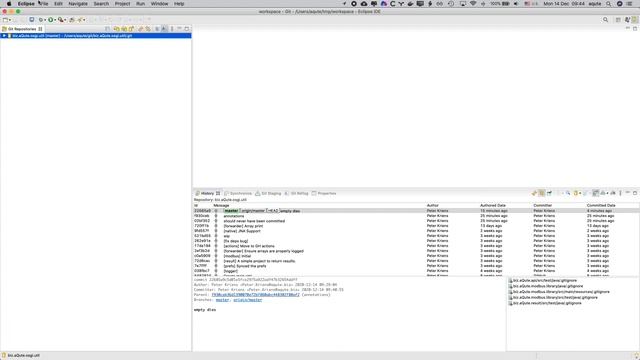Switch to the History tab
This screenshot has width=640, height=360.
coord(207,193)
